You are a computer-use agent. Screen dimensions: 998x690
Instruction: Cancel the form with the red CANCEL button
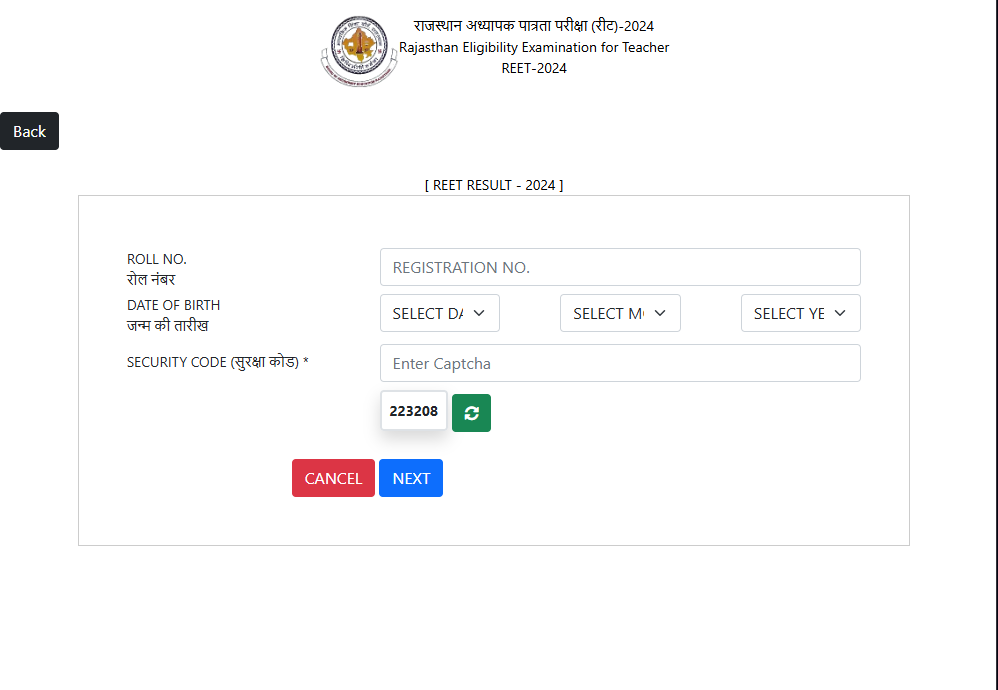point(334,478)
